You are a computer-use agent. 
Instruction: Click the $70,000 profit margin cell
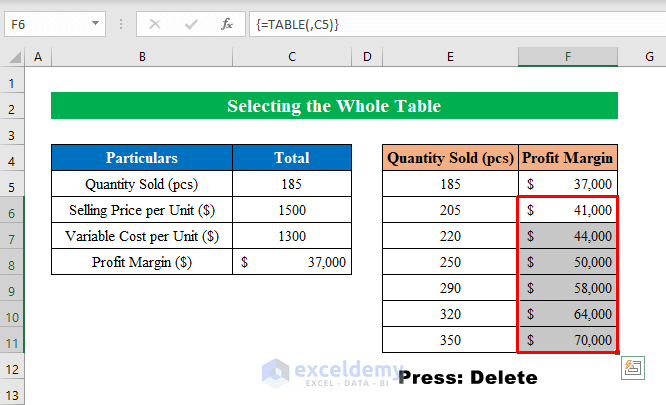point(567,340)
